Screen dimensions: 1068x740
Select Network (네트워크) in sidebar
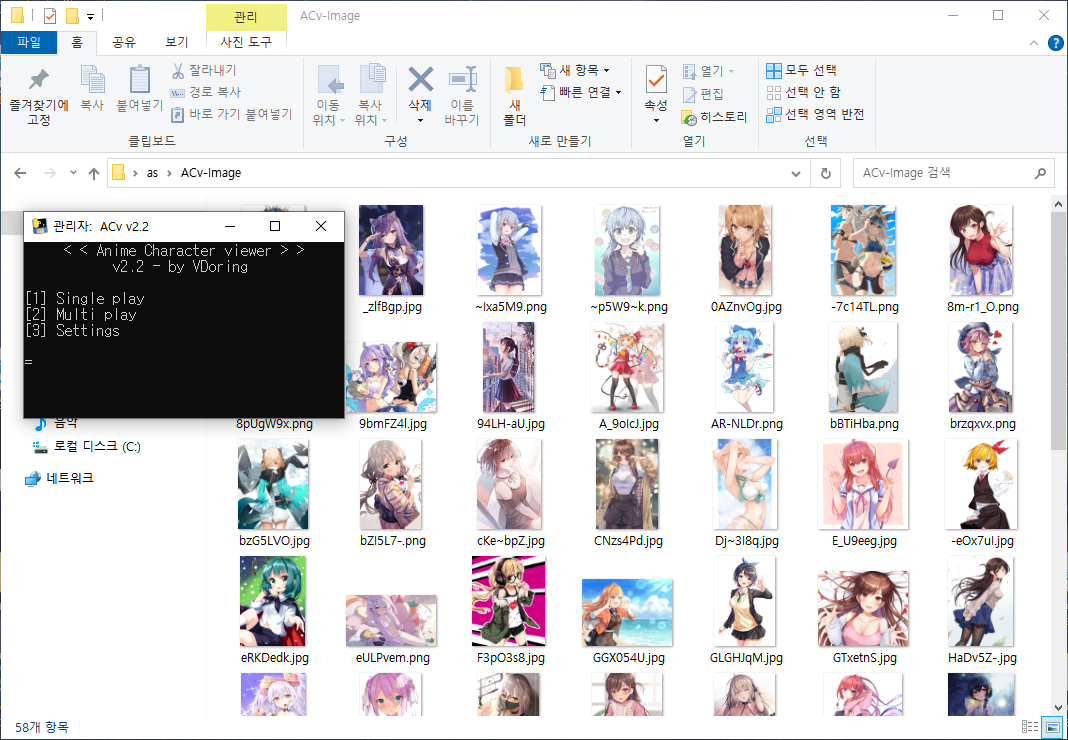click(x=59, y=478)
